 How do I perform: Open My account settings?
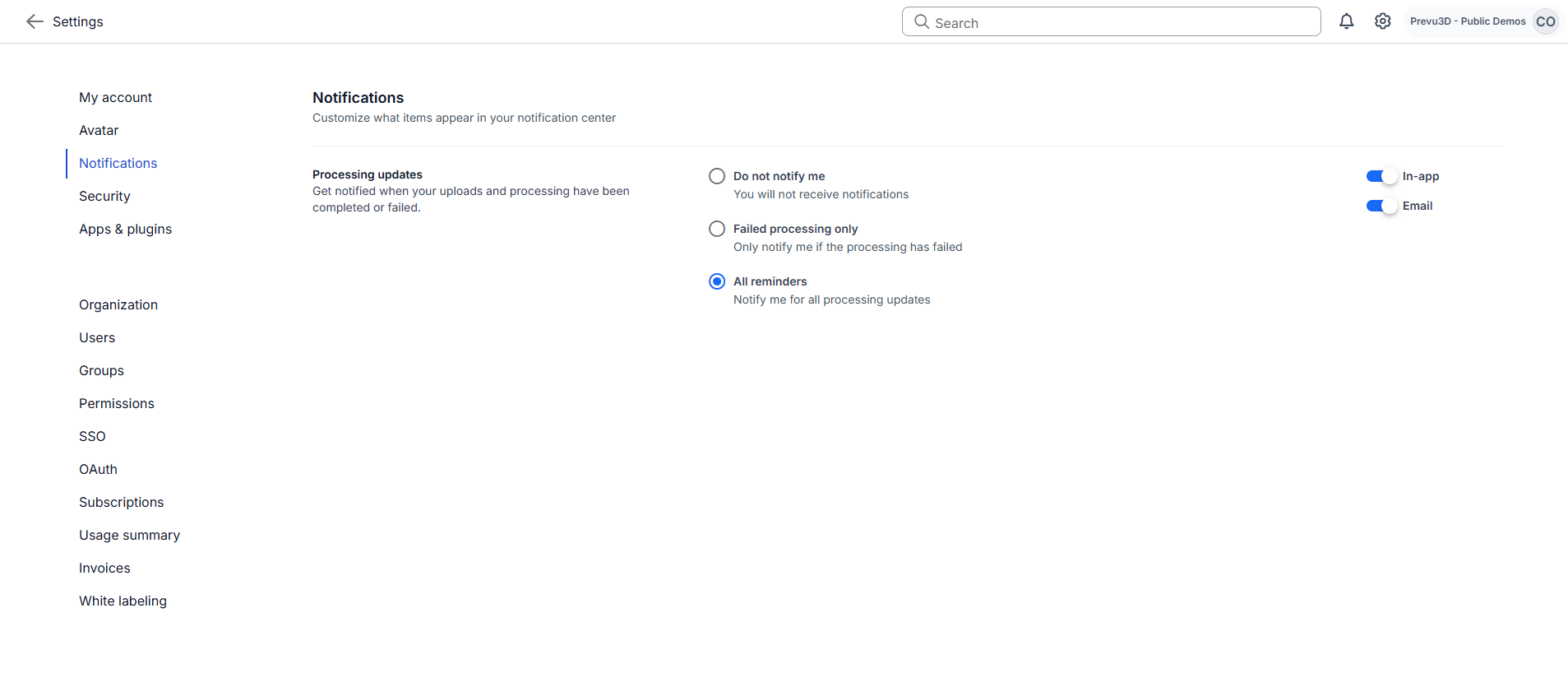click(115, 97)
